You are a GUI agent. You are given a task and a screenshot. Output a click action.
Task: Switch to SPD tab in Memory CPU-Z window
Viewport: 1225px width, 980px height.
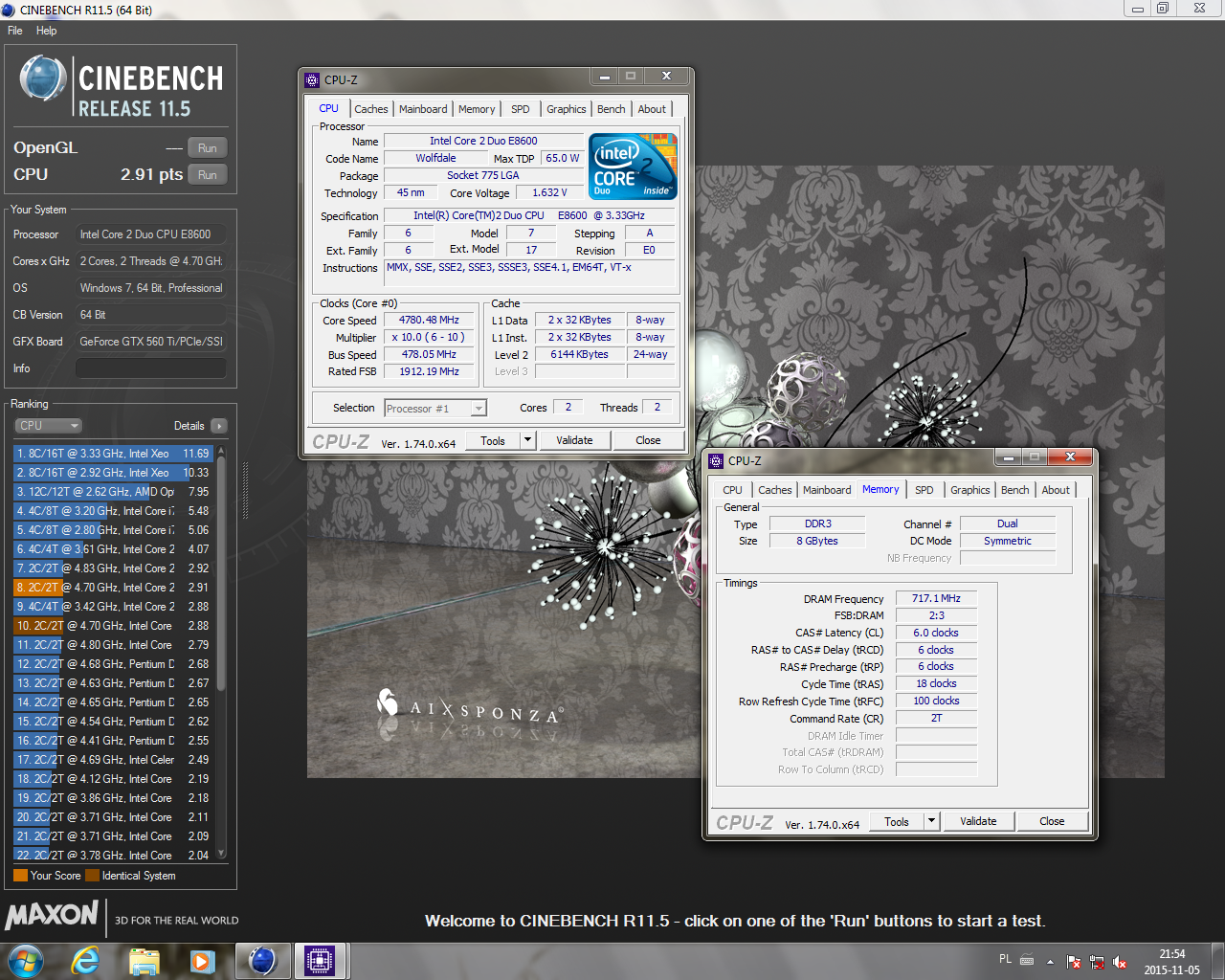924,490
